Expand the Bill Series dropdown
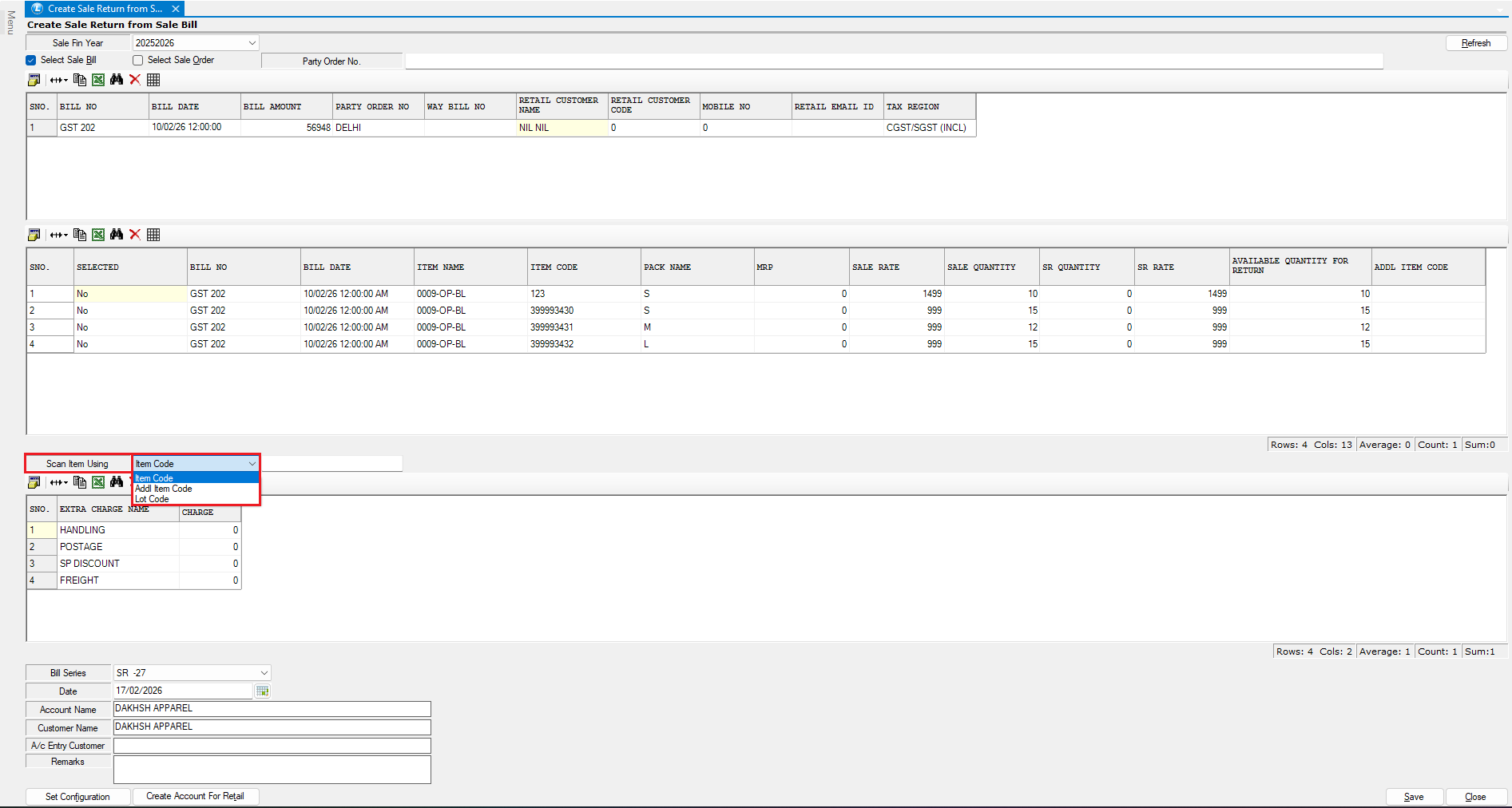 tap(264, 673)
